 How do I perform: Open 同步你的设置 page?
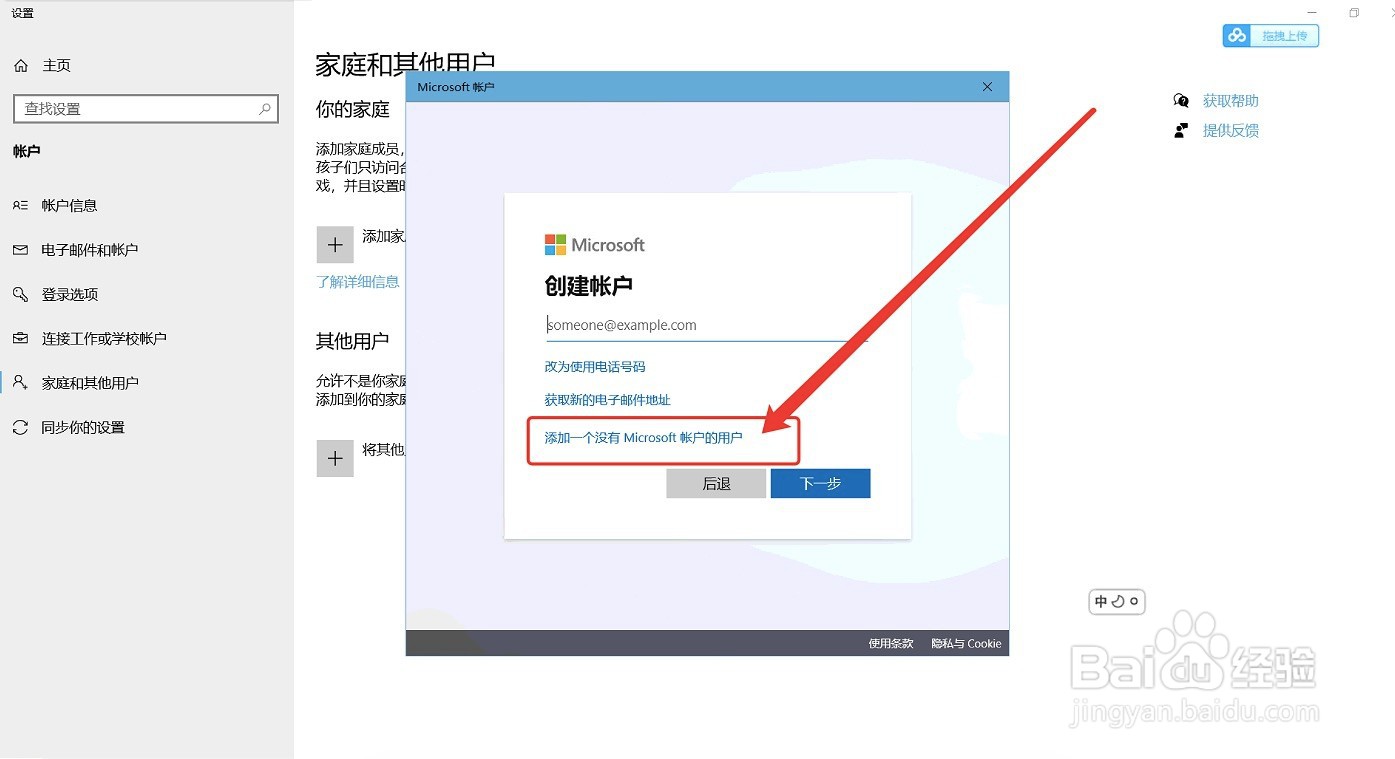(x=83, y=427)
